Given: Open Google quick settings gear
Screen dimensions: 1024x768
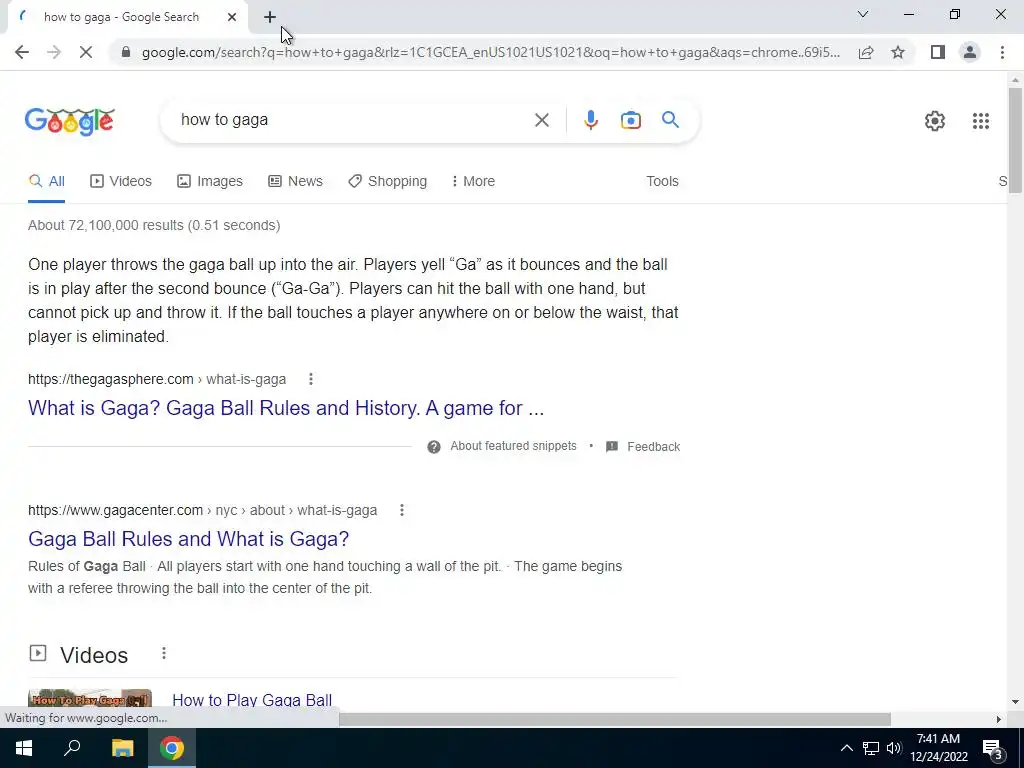Looking at the screenshot, I should click(x=935, y=121).
